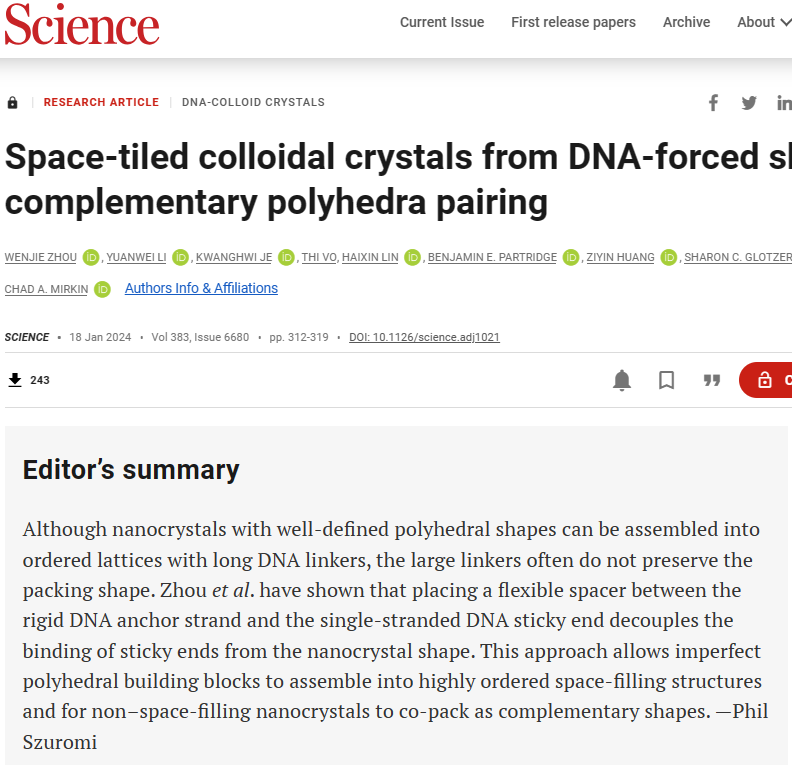Viewport: 792px width, 765px height.
Task: Click the DOI link
Action: pyautogui.click(x=424, y=337)
